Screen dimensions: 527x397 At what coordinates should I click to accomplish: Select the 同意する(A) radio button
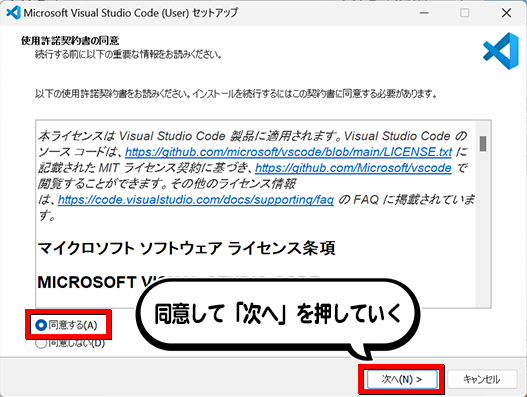tap(41, 325)
